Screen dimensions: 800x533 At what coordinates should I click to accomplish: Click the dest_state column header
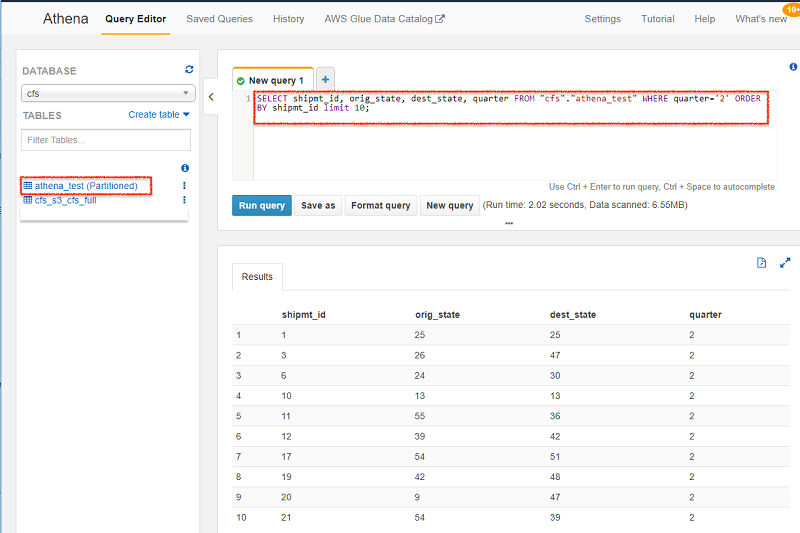click(572, 315)
